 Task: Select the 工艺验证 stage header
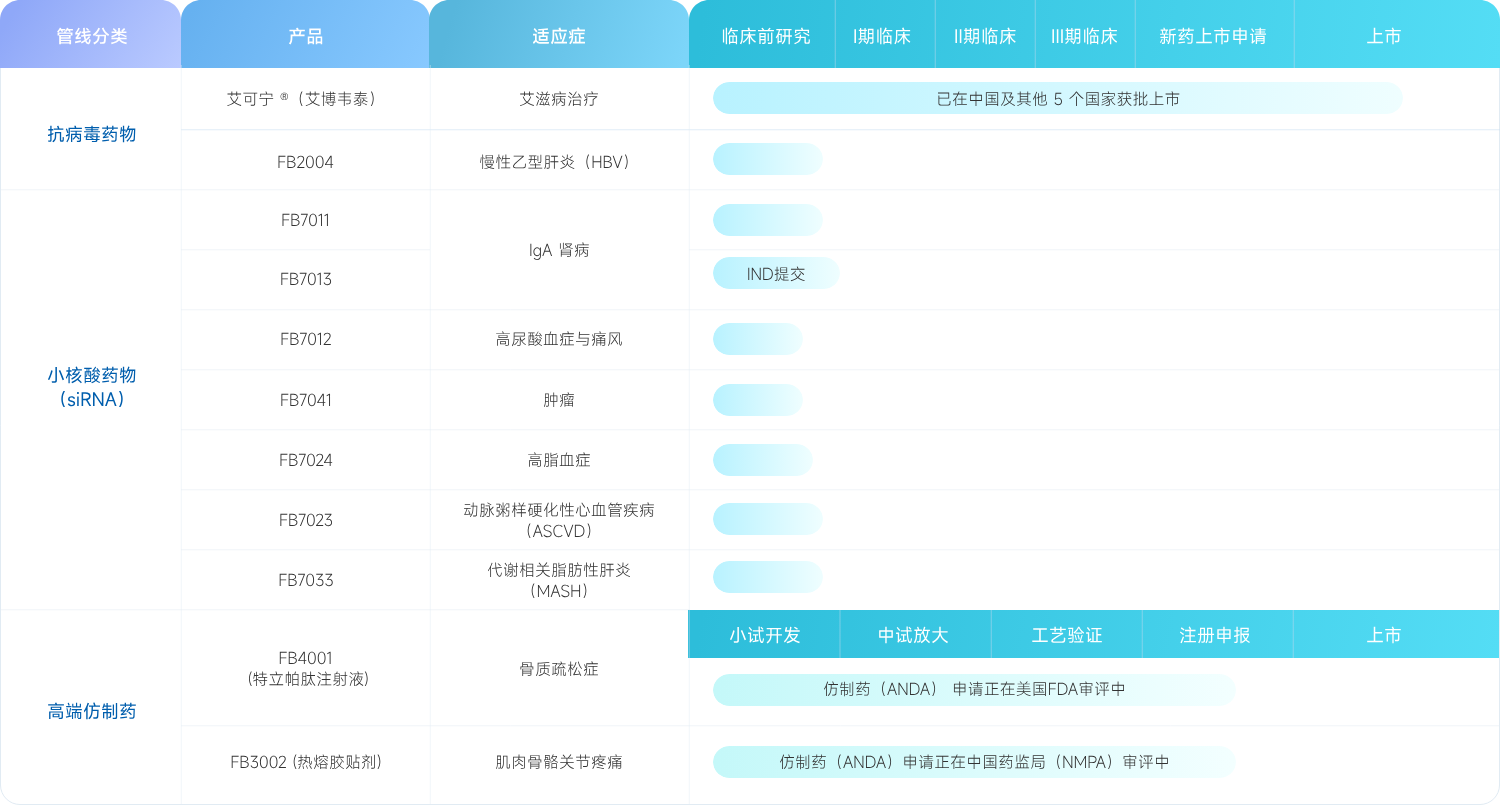tap(1066, 635)
